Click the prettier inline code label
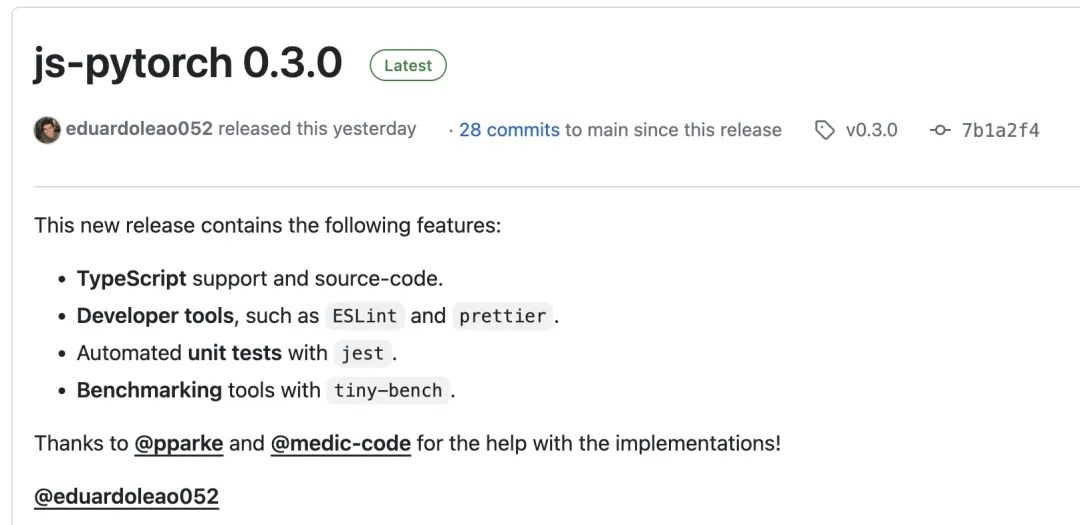1080x525 pixels. 503,316
